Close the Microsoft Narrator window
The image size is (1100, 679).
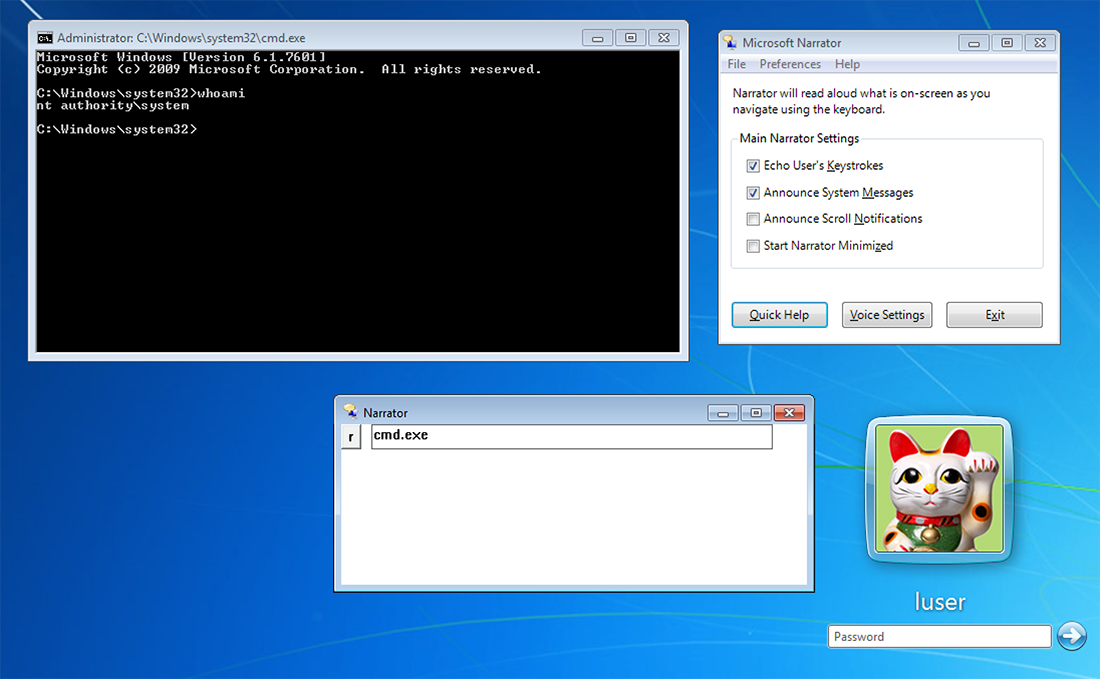(1040, 43)
